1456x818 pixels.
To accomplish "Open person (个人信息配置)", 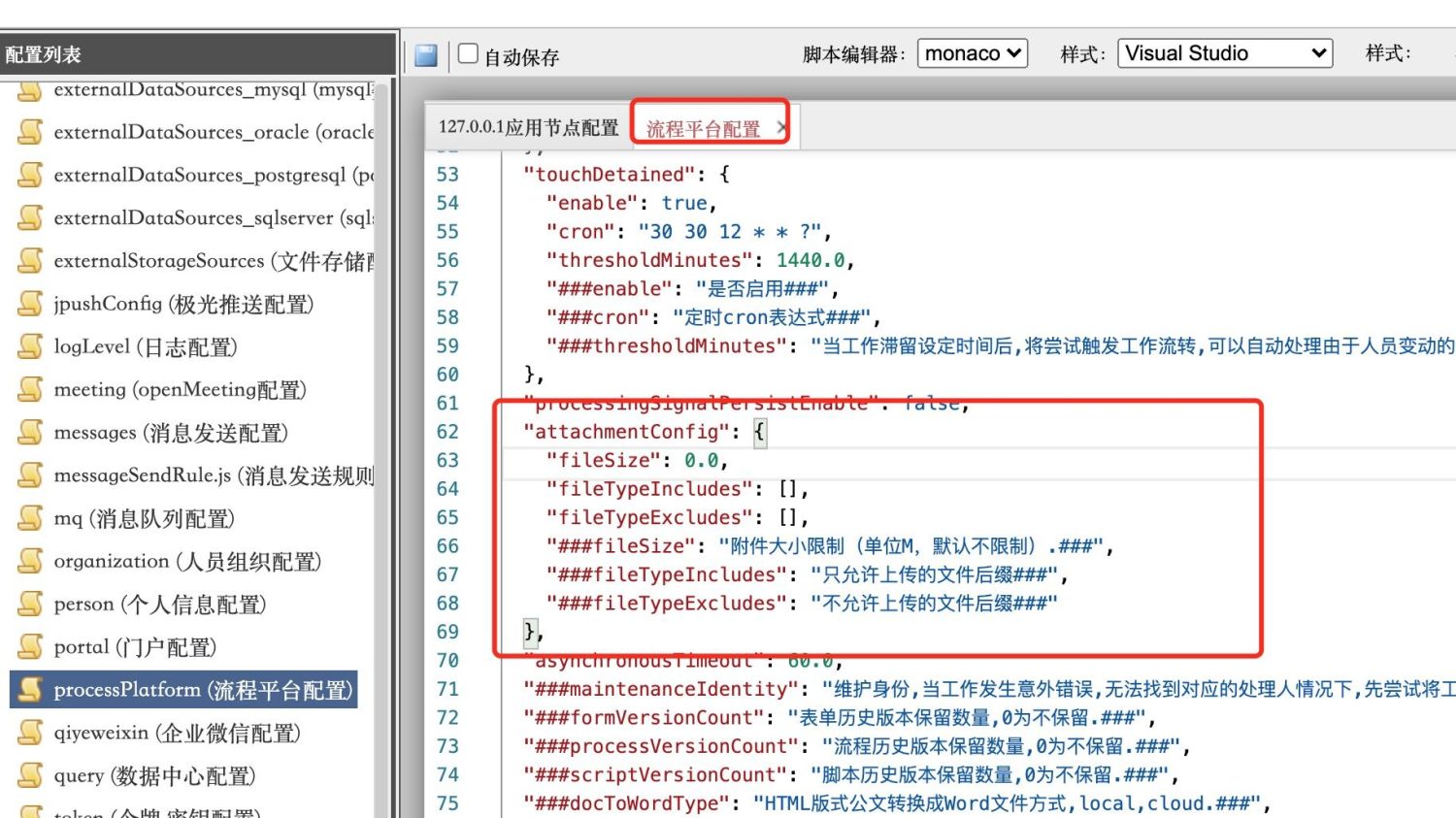I will point(160,604).
